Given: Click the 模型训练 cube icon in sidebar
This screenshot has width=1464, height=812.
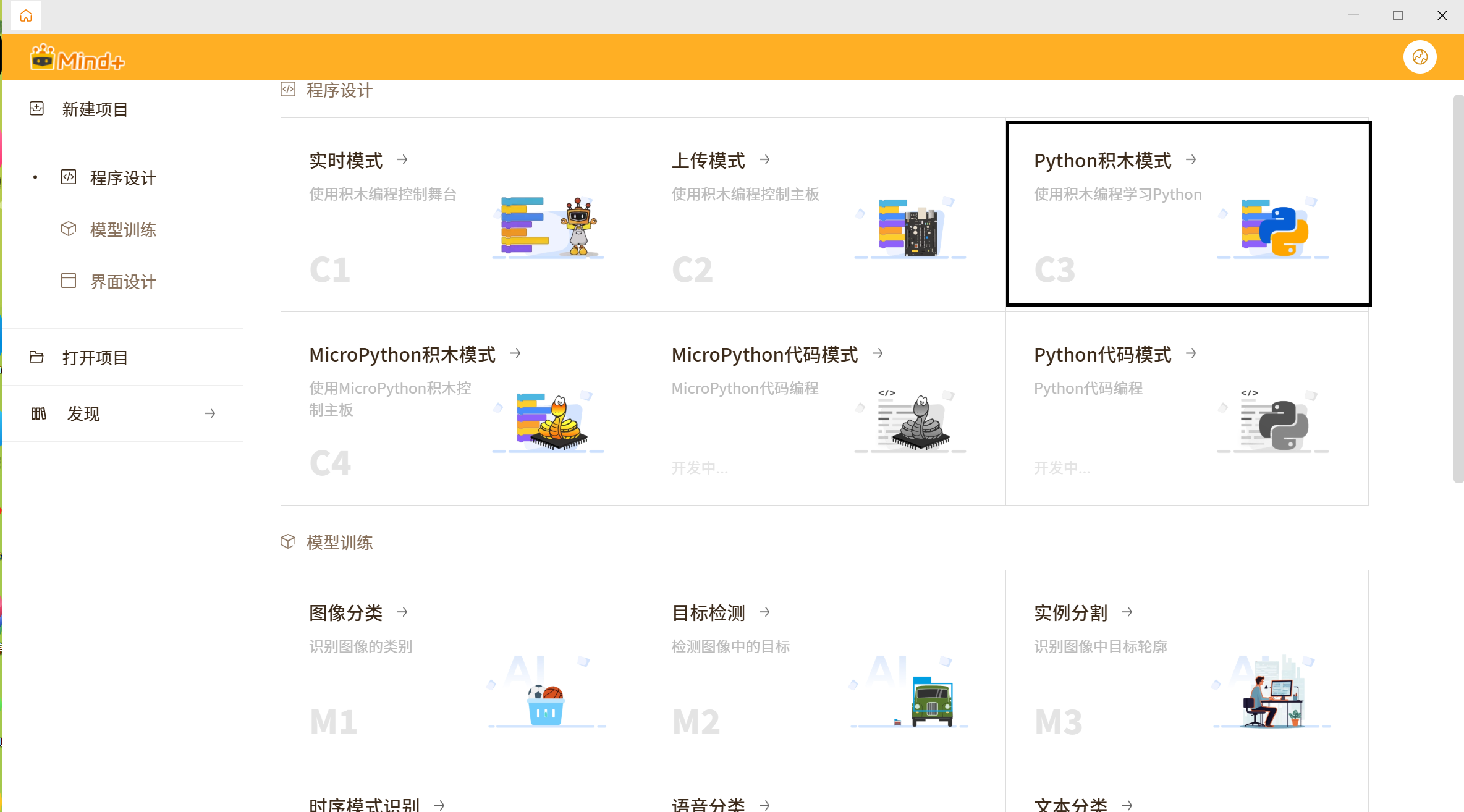Looking at the screenshot, I should 69,229.
